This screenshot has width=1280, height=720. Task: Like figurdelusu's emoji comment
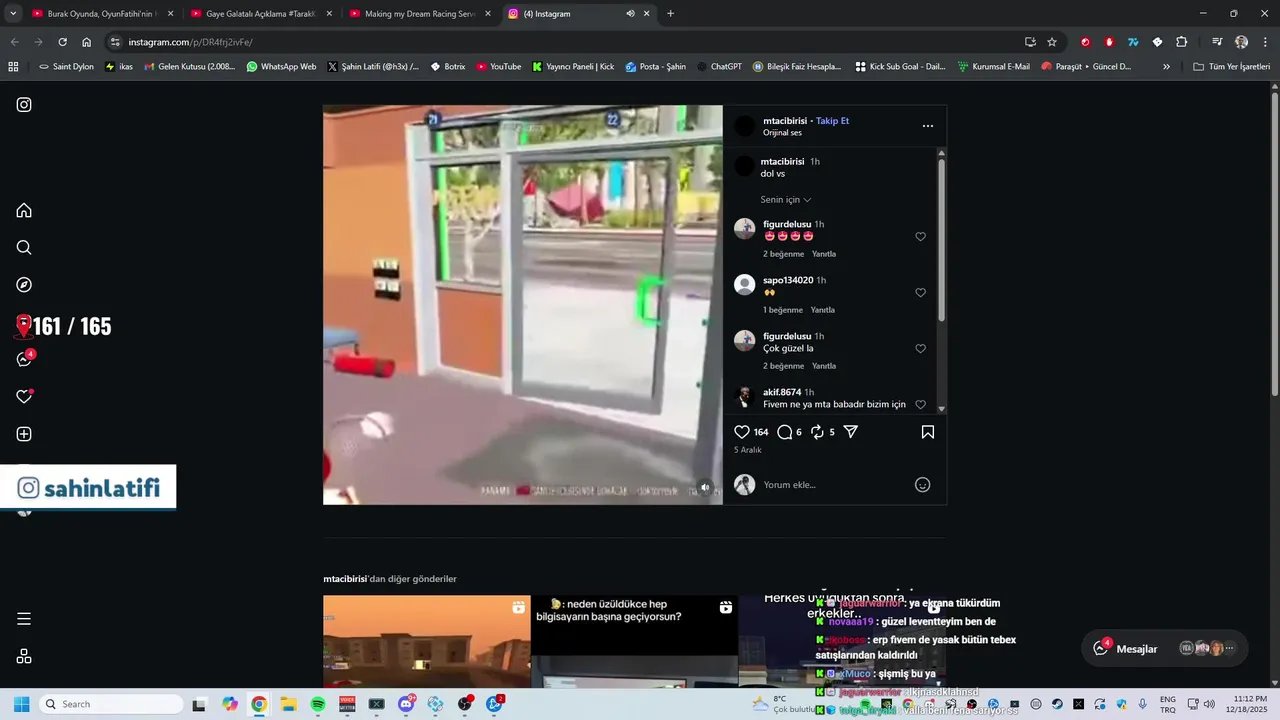coord(921,237)
